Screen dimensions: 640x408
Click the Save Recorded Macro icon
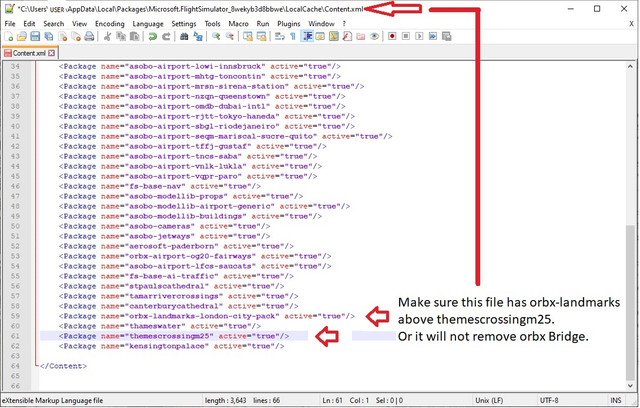pyautogui.click(x=447, y=37)
